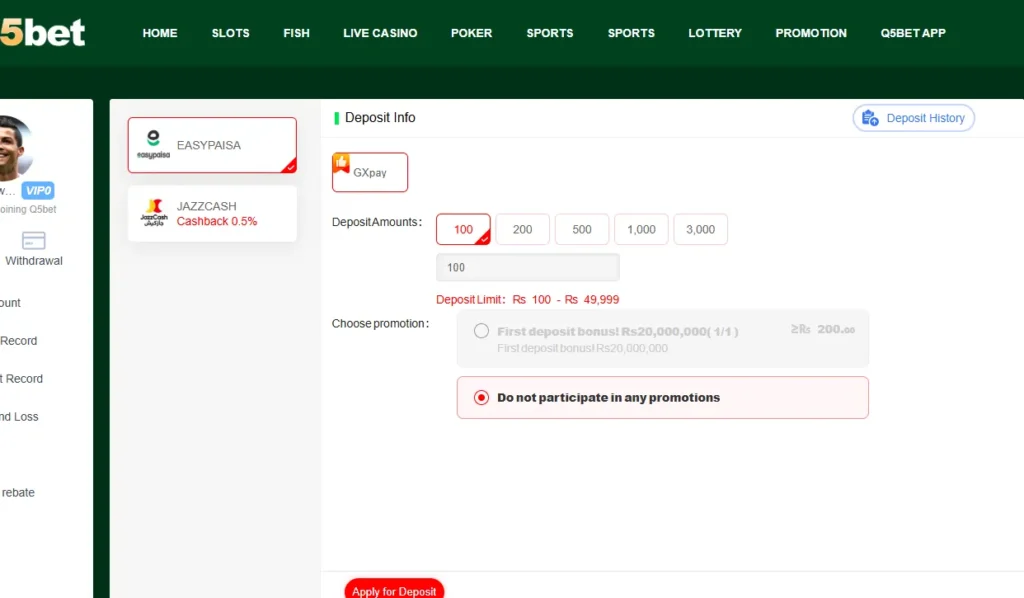Open the PROMOTION page
The image size is (1024, 598).
tap(811, 33)
